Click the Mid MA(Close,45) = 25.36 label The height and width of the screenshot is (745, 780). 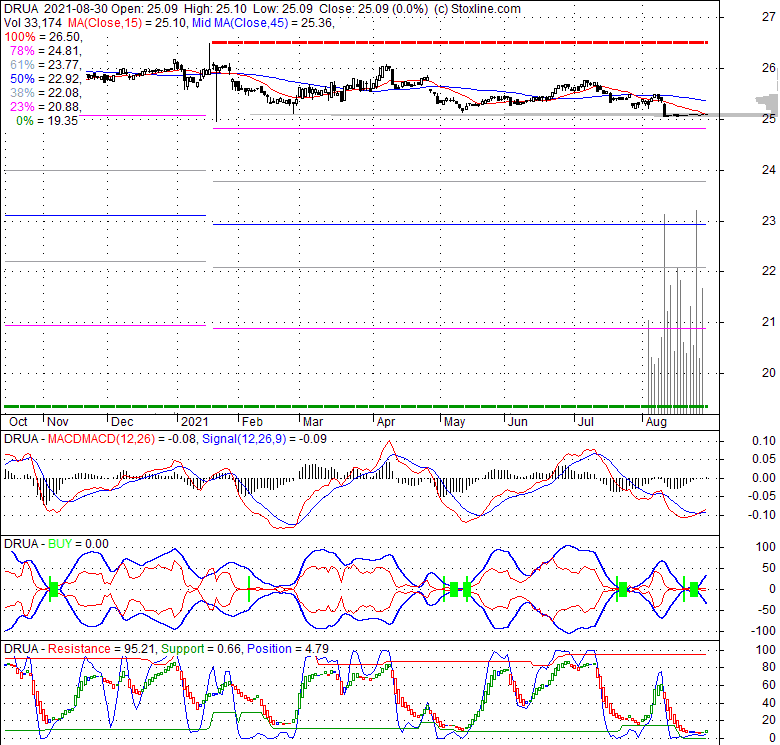tap(263, 23)
